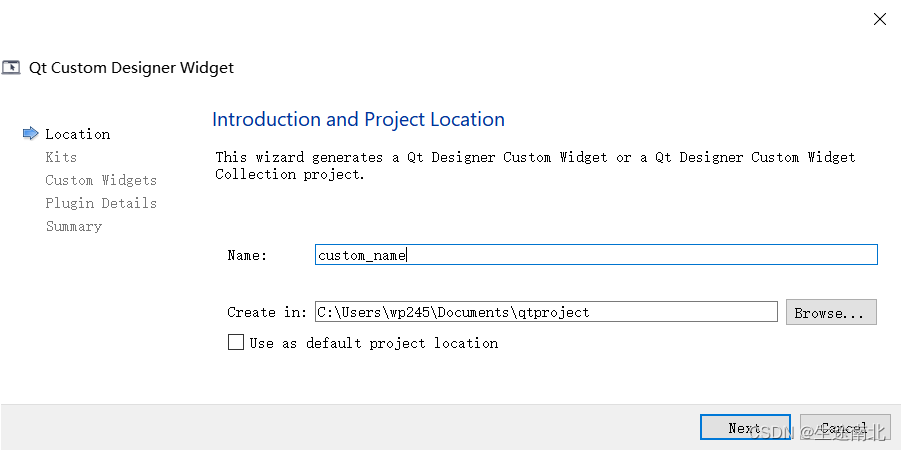Select the Plugin Details step
This screenshot has height=451, width=901.
click(101, 203)
